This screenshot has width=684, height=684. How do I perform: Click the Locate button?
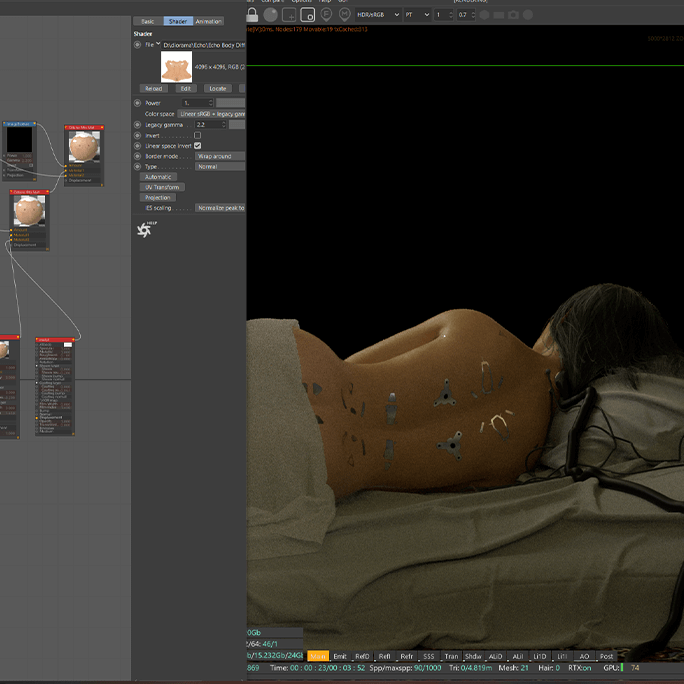(x=218, y=89)
